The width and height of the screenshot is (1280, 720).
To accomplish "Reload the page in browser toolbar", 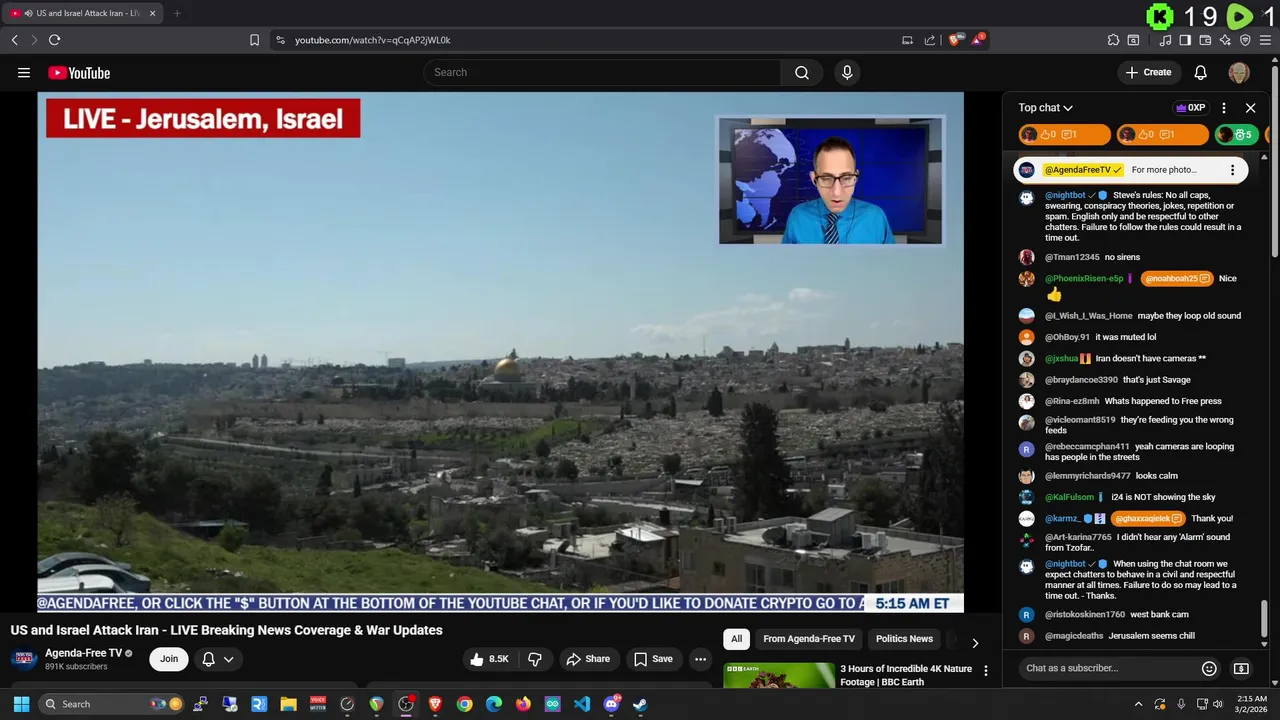I will (54, 40).
